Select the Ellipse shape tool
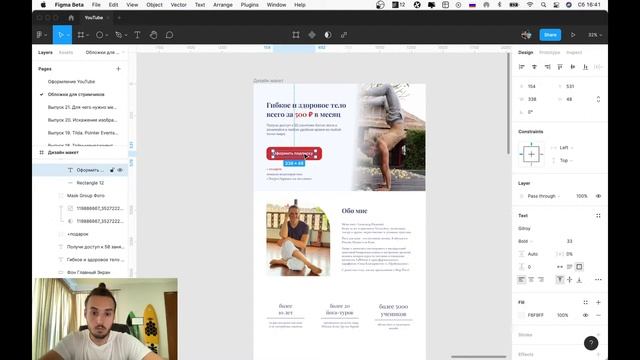This screenshot has width=640, height=360. click(x=99, y=35)
